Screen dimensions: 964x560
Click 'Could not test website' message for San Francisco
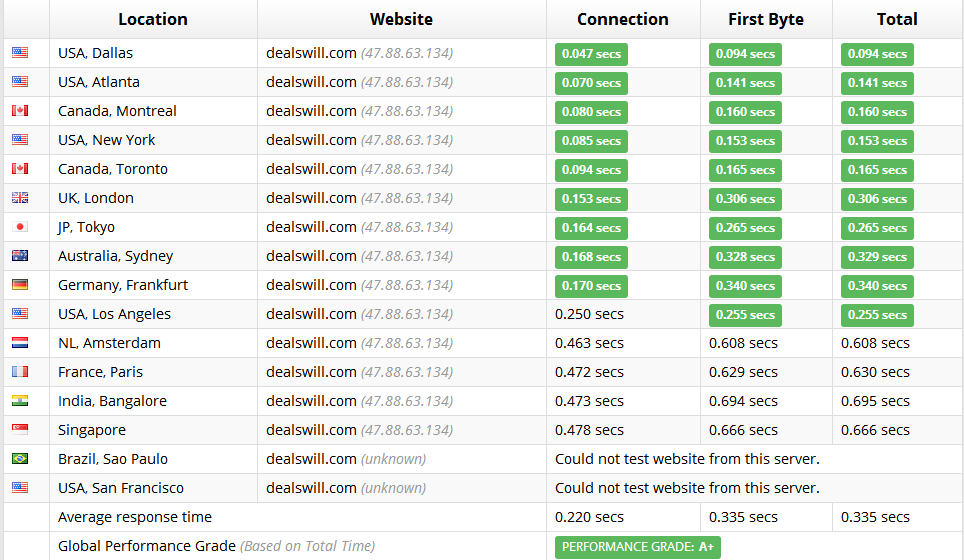[687, 488]
